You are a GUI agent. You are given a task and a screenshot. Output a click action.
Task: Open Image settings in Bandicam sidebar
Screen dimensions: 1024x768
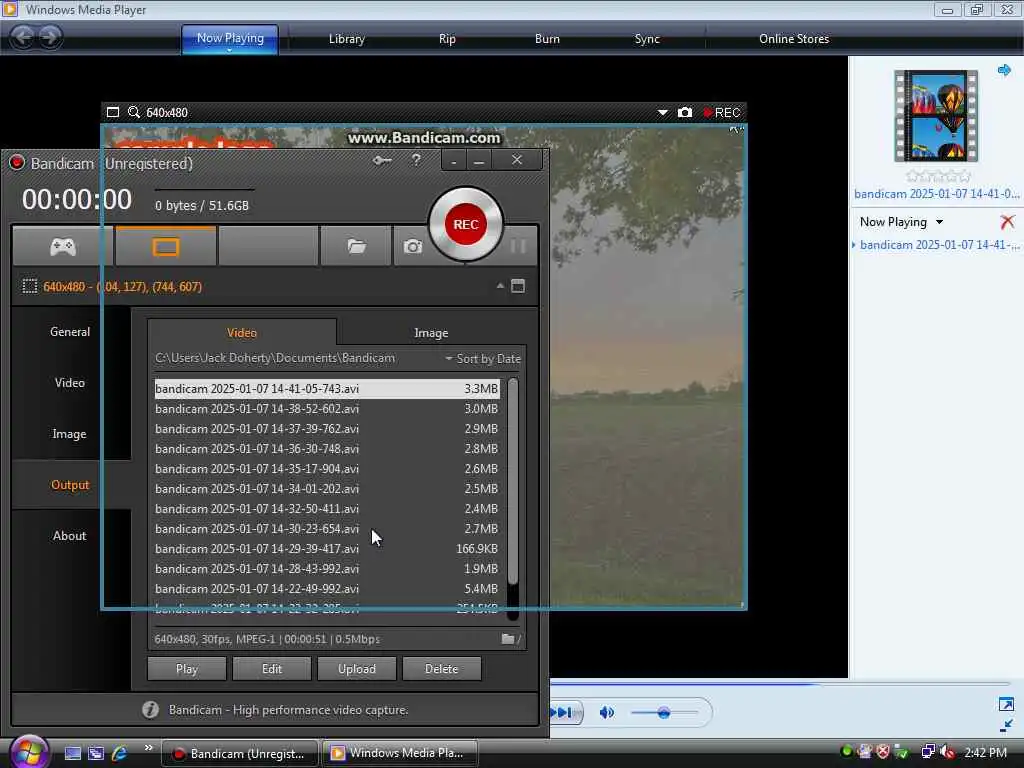pyautogui.click(x=70, y=434)
